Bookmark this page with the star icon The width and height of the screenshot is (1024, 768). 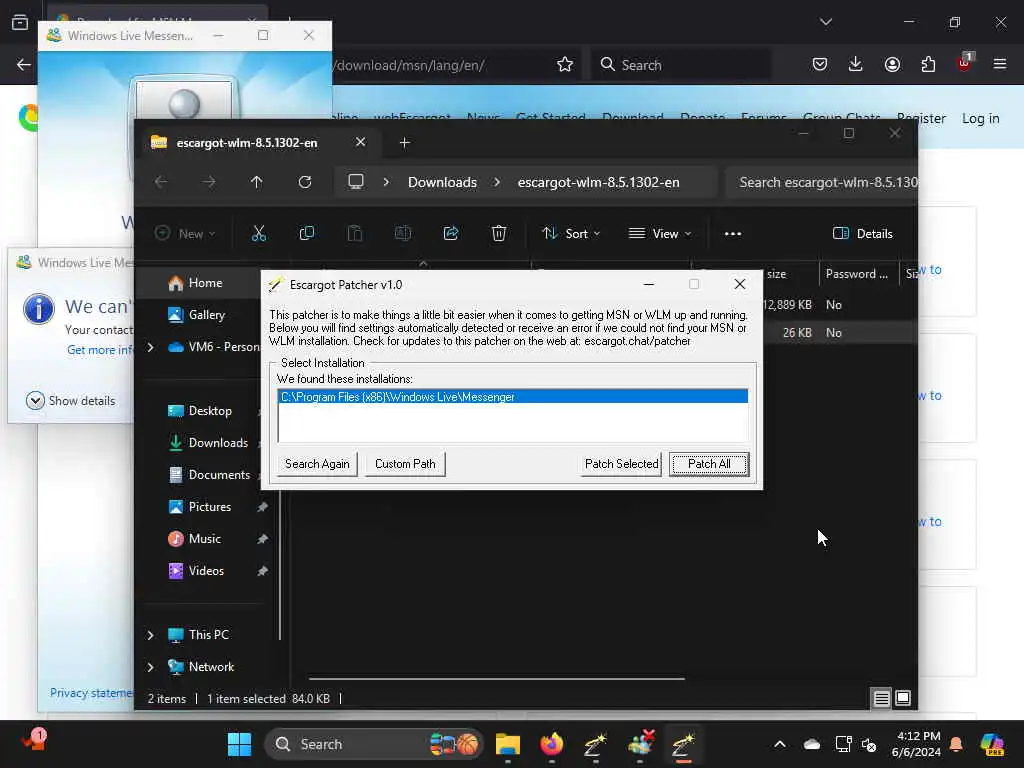pos(565,65)
